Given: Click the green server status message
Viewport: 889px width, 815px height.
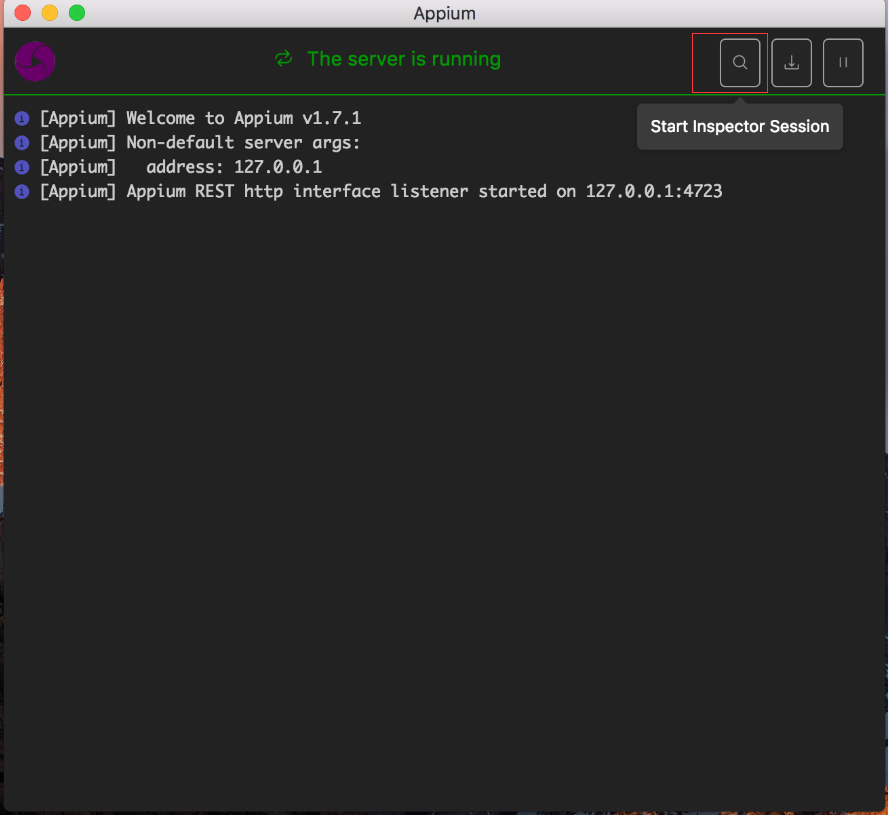Looking at the screenshot, I should click(x=404, y=60).
